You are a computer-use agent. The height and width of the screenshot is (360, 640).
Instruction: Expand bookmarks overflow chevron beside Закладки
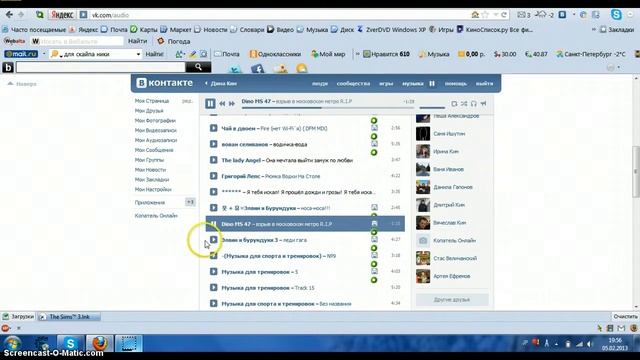tap(594, 29)
